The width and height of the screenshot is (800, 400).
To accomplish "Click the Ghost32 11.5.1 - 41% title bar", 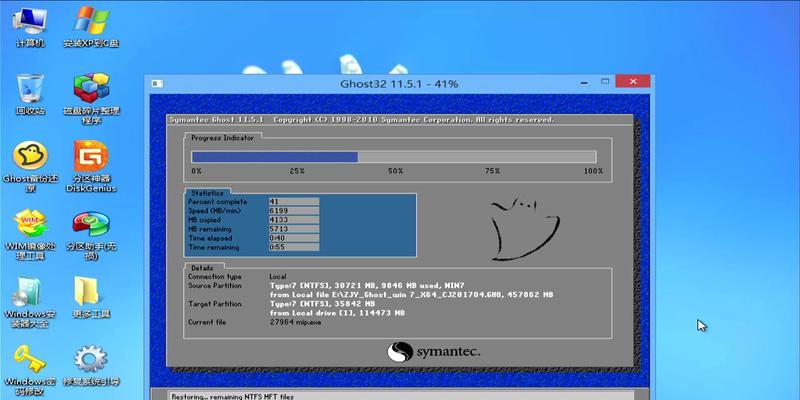I will 399,83.
